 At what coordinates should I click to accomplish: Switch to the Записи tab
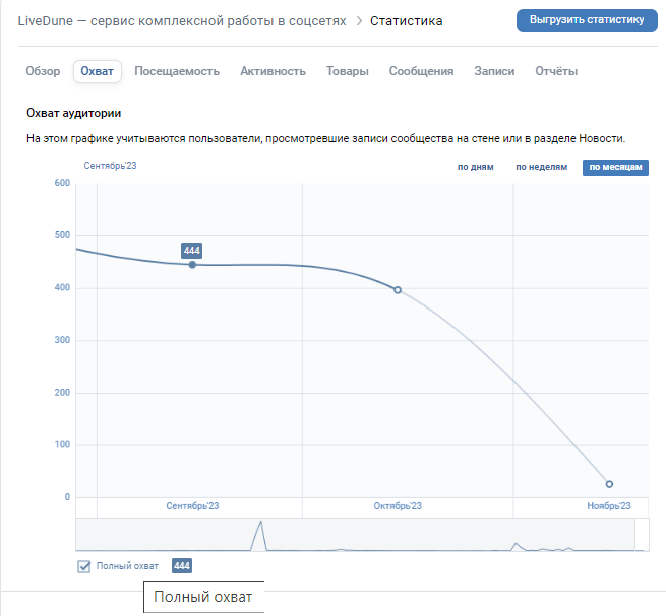494,71
